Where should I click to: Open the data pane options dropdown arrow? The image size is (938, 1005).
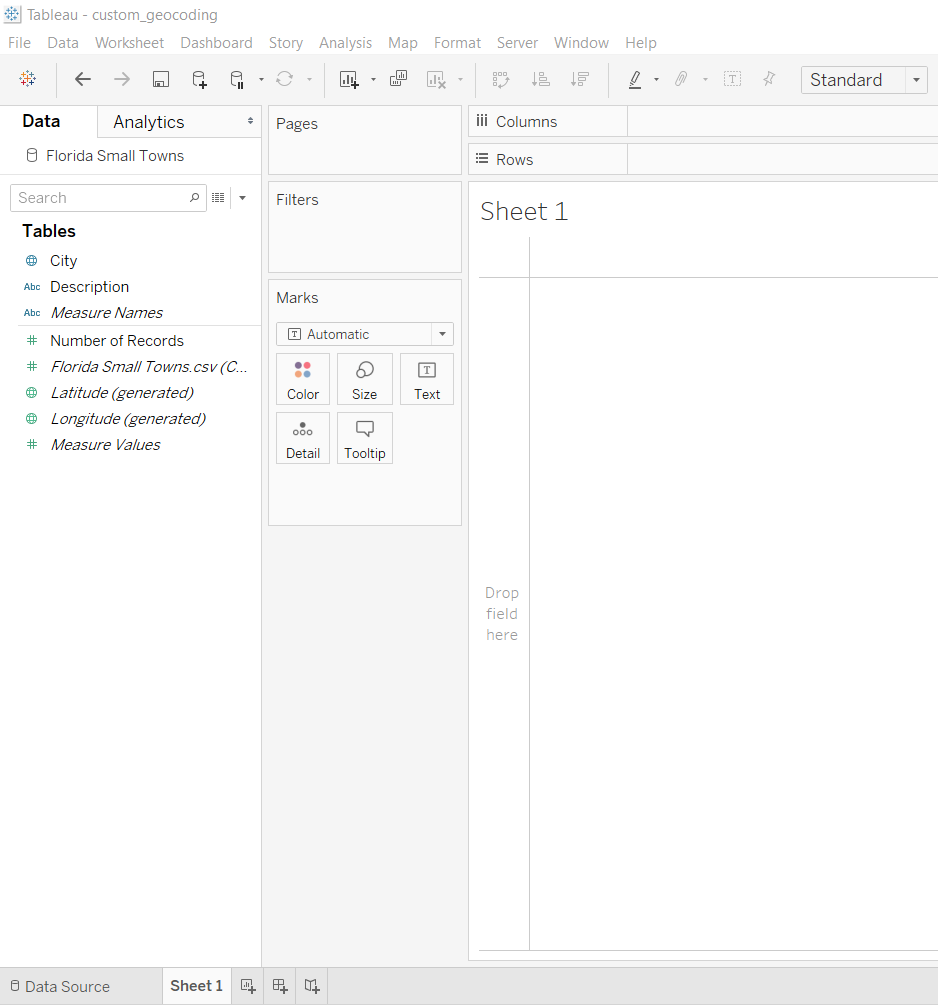pos(242,197)
